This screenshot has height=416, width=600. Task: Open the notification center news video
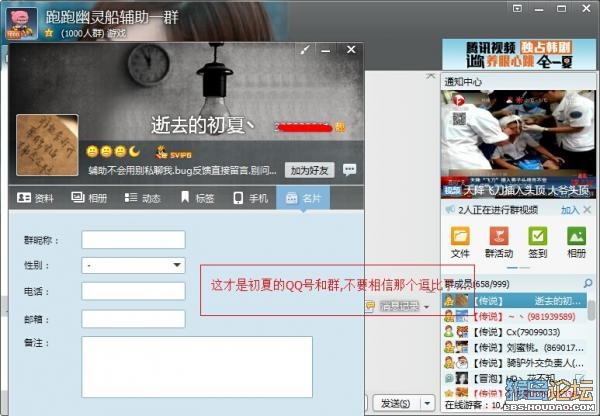click(x=518, y=144)
